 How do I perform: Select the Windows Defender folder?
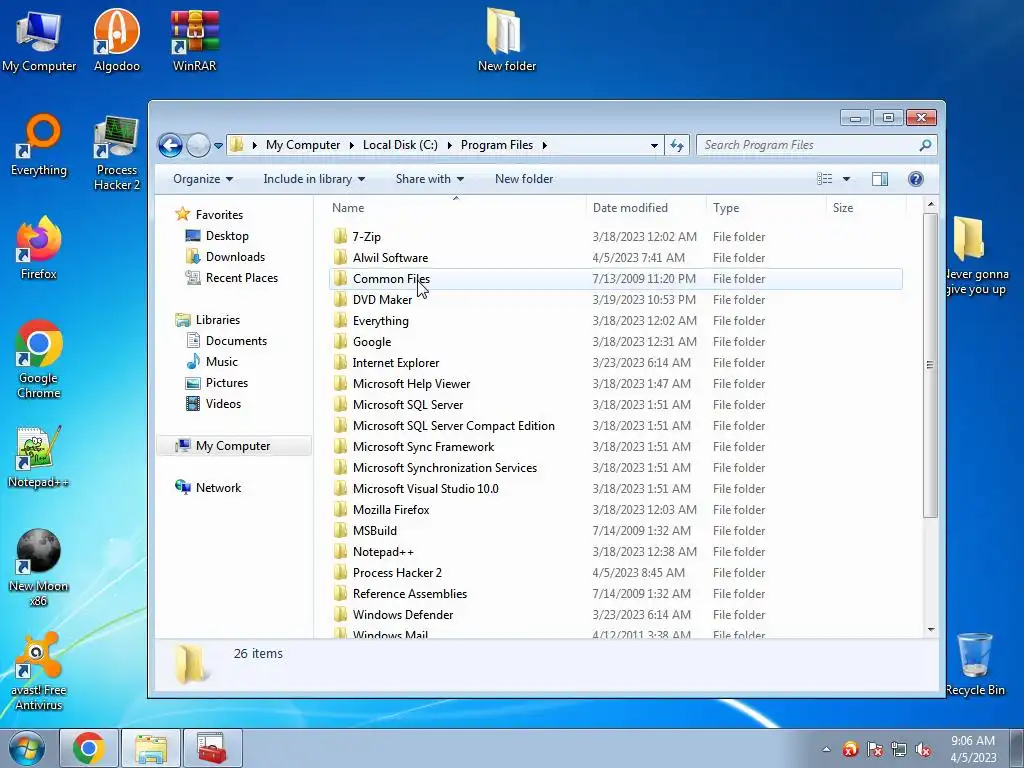pyautogui.click(x=402, y=615)
